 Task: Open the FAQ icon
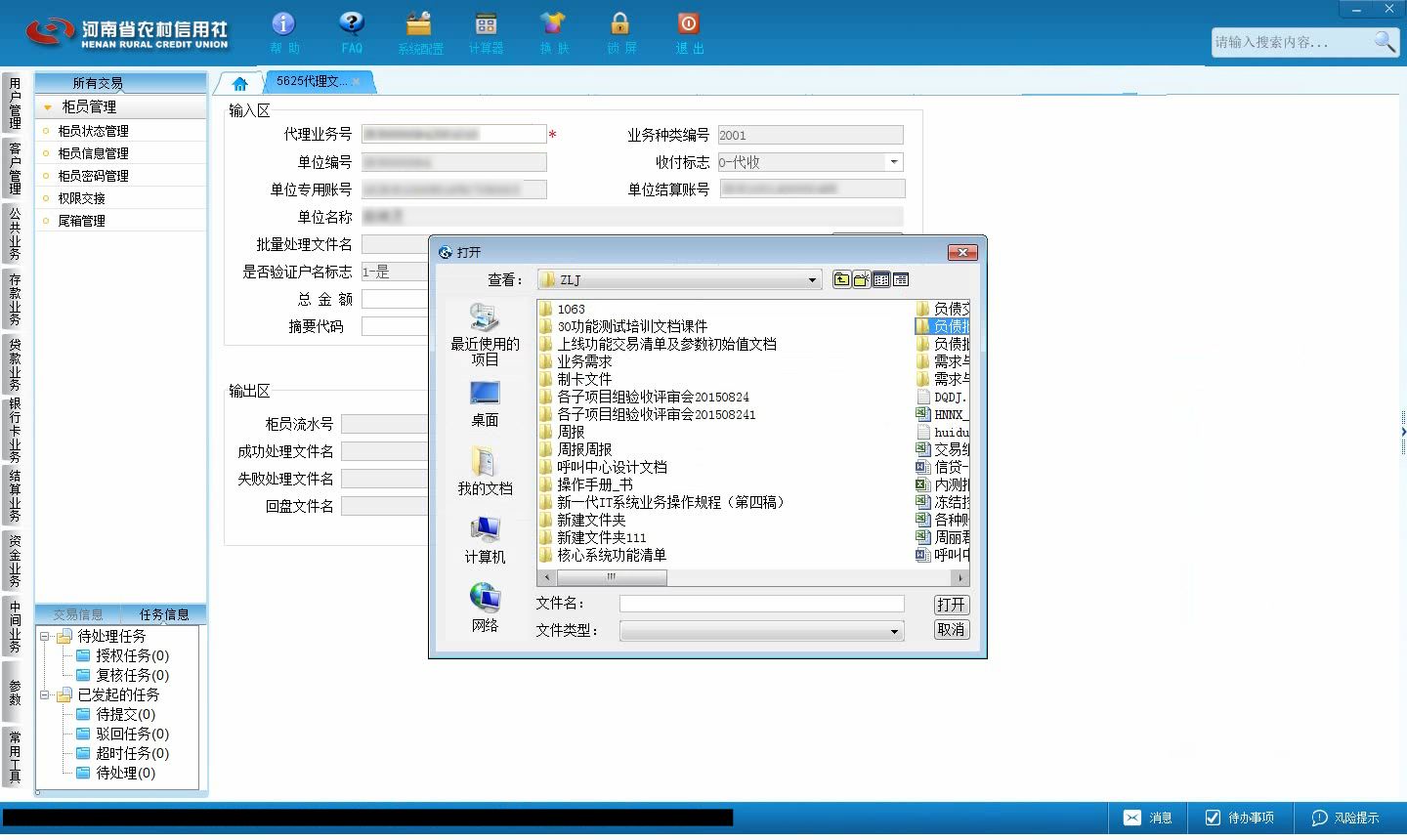[352, 32]
